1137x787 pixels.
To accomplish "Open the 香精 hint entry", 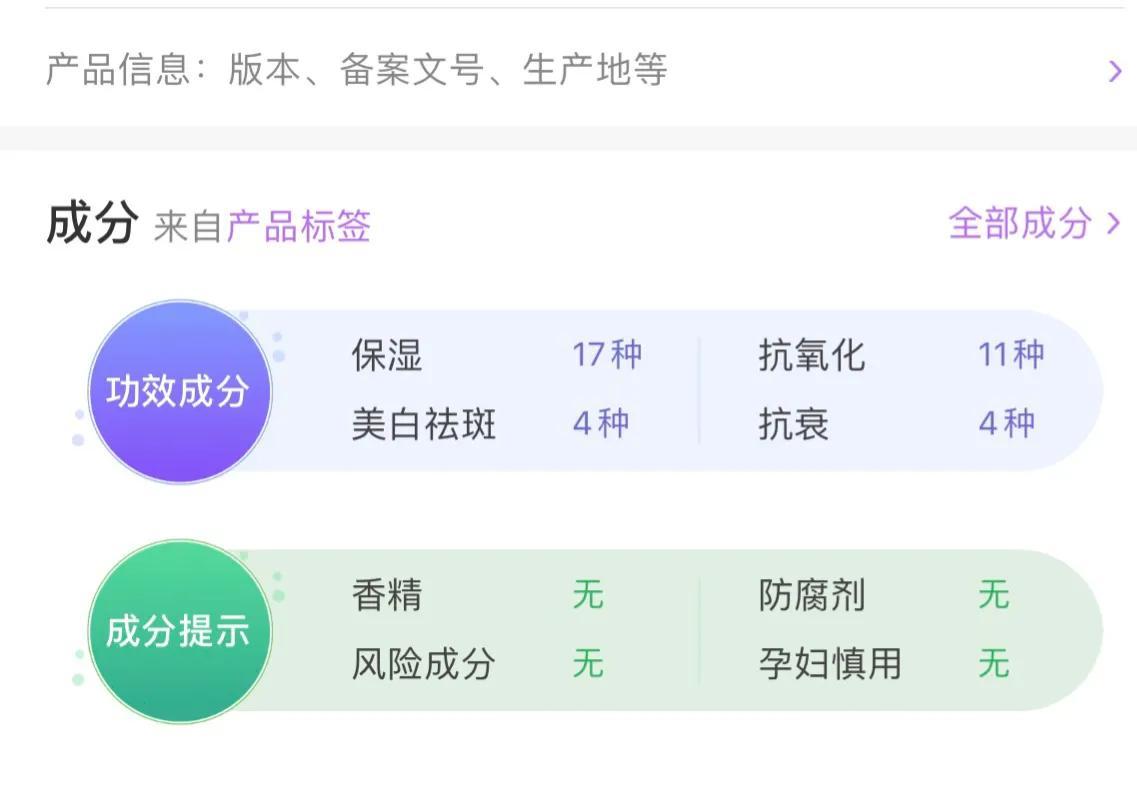I will pos(386,595).
